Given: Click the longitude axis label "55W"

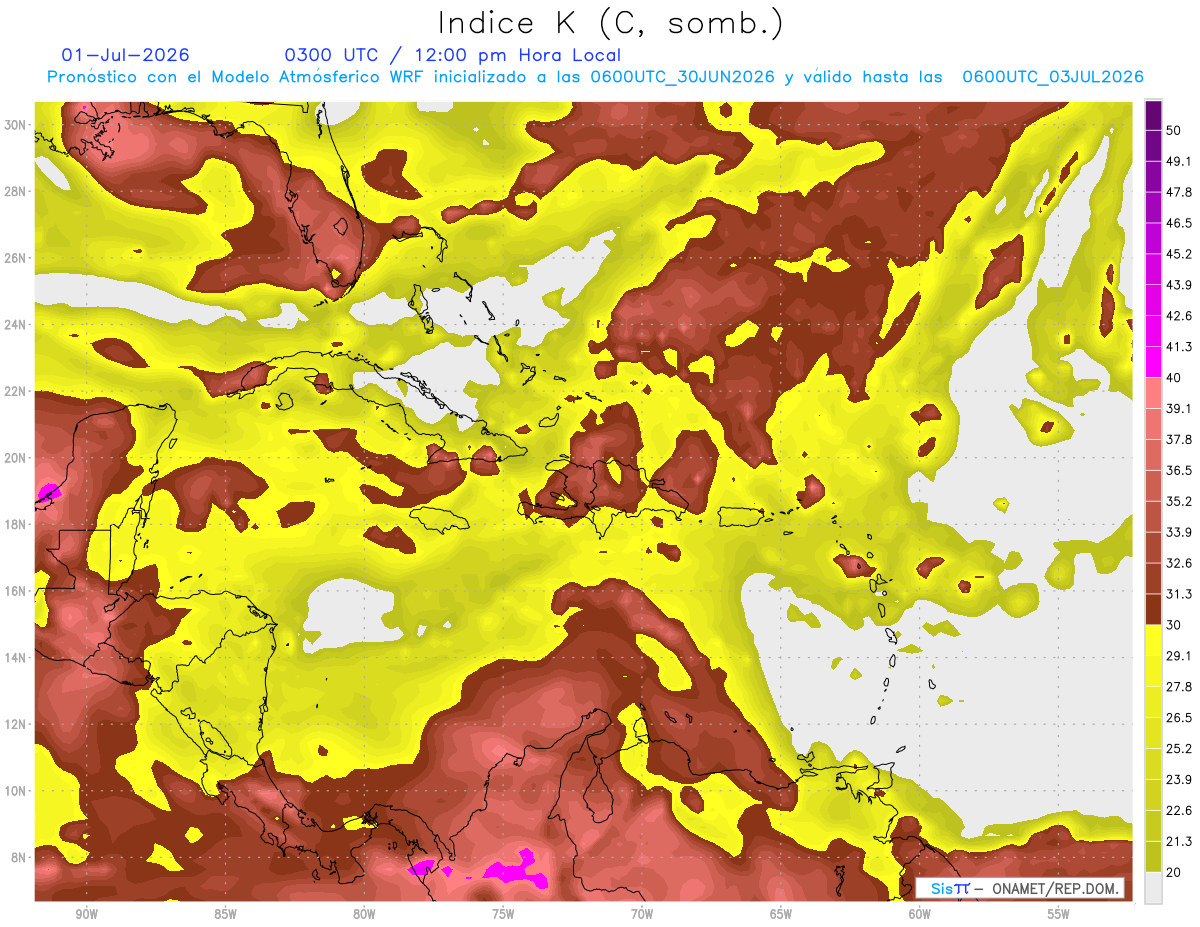Looking at the screenshot, I should pos(1059,914).
